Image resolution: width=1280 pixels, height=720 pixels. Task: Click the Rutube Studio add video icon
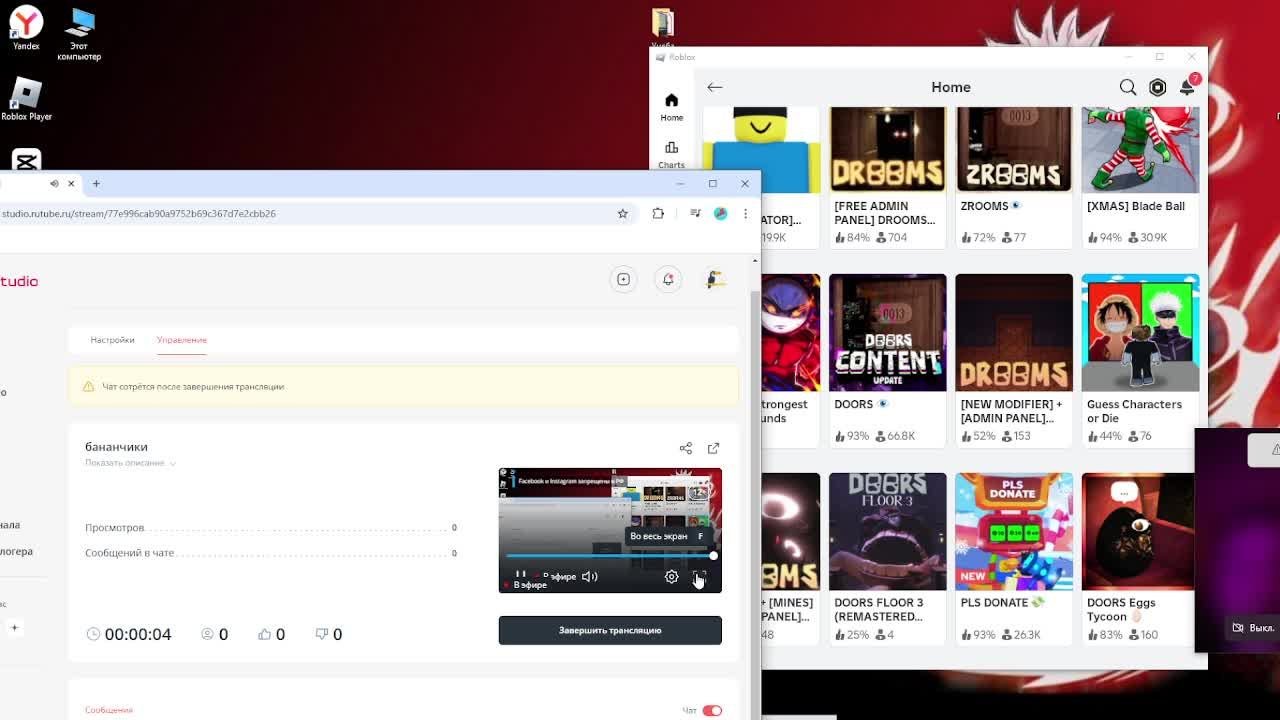(623, 279)
